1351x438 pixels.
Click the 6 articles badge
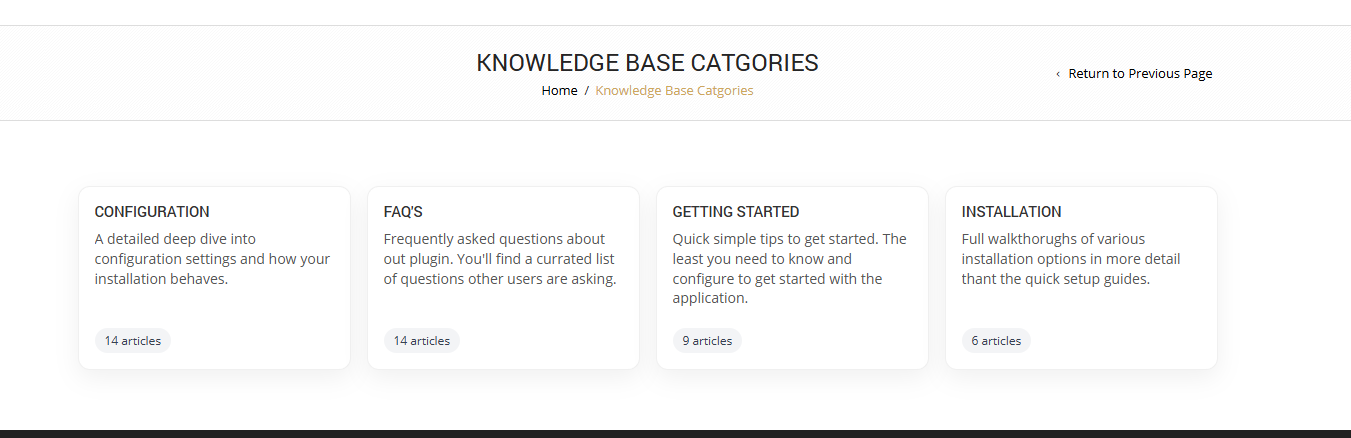[x=996, y=341]
